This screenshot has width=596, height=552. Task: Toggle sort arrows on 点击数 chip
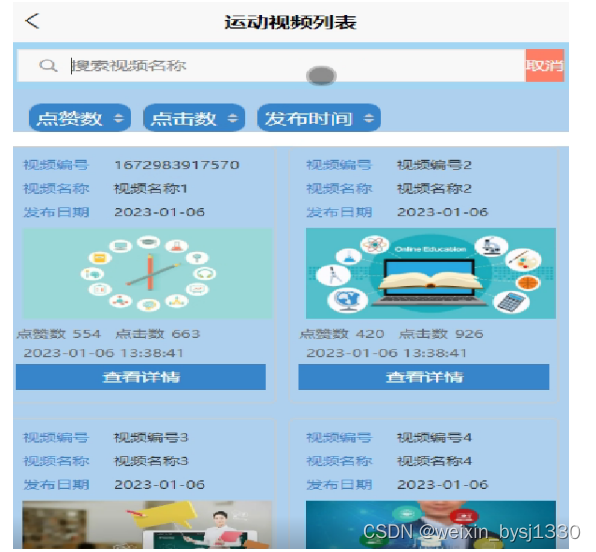tap(233, 118)
